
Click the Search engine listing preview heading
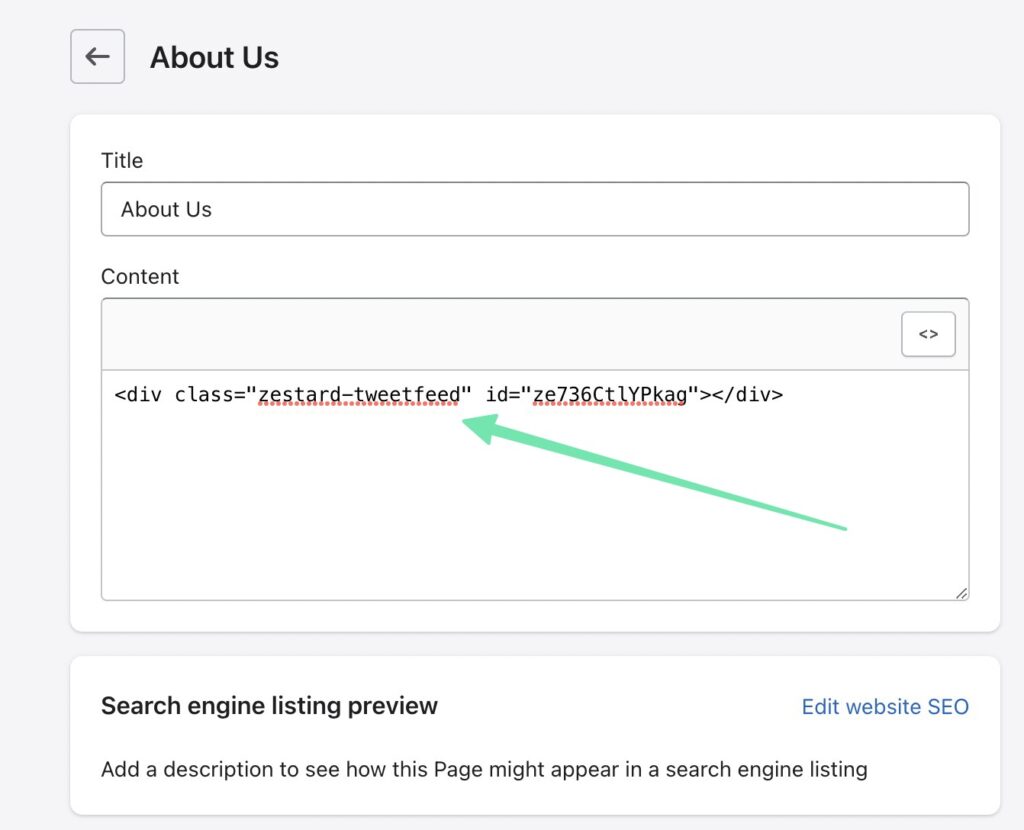[x=269, y=706]
